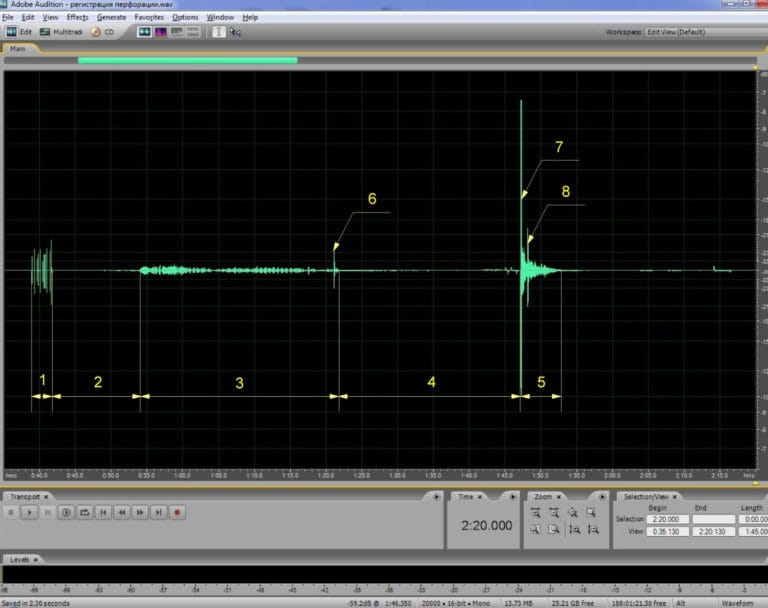The image size is (768, 608).
Task: Open the Time panel options arrow
Action: coord(513,497)
